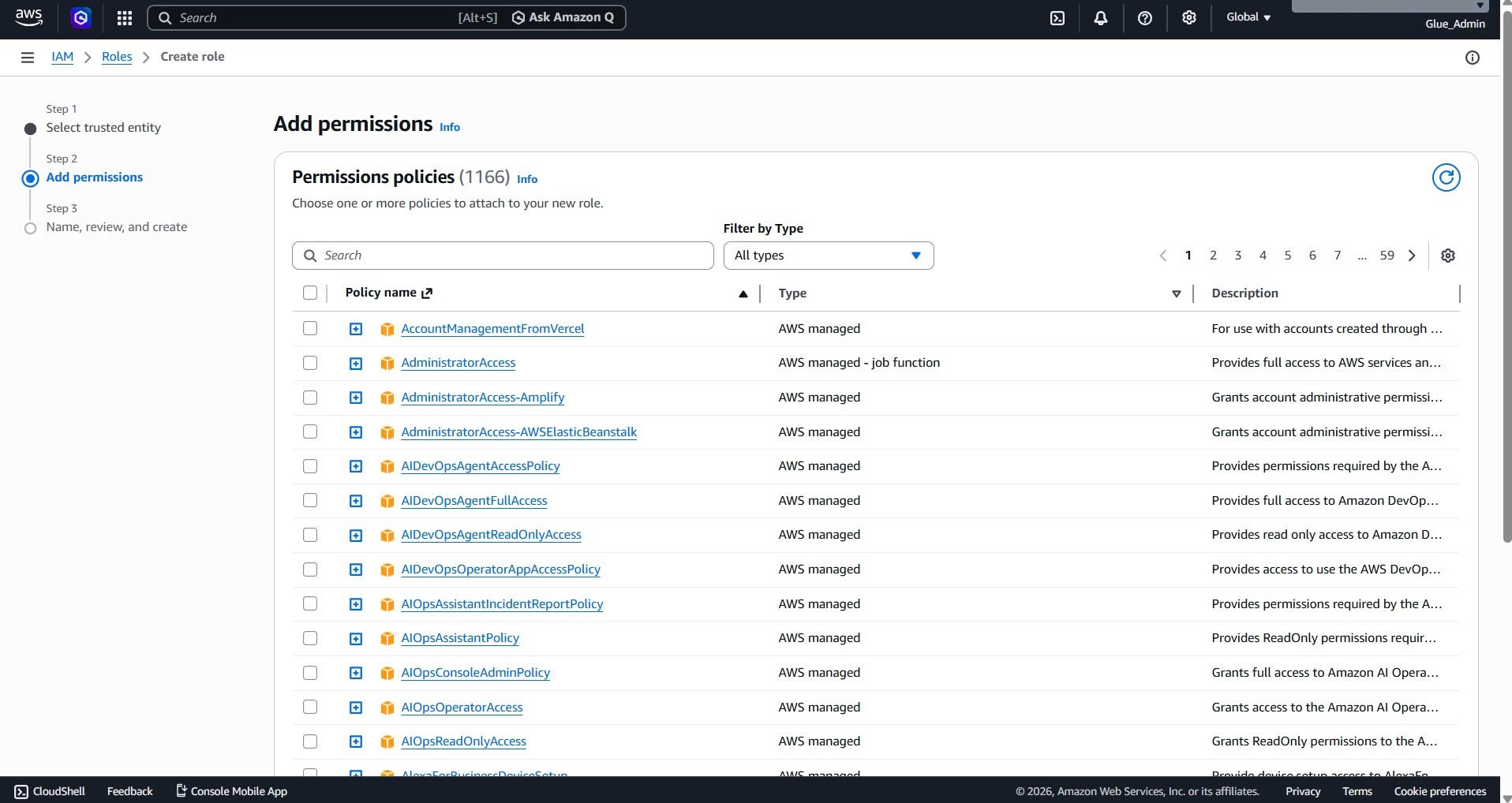Open table preferences gear icon
Viewport: 1512px width, 803px height.
click(x=1448, y=256)
